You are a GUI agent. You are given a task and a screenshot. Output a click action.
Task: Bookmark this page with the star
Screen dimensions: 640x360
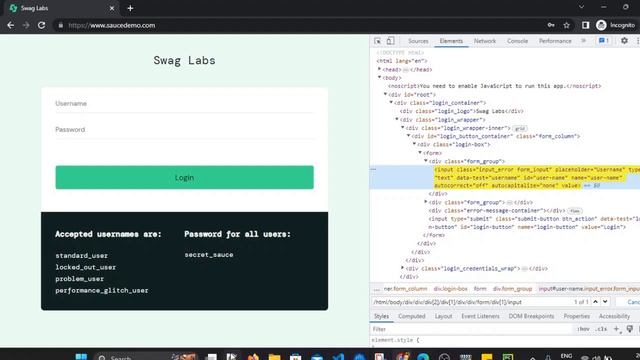tap(567, 25)
